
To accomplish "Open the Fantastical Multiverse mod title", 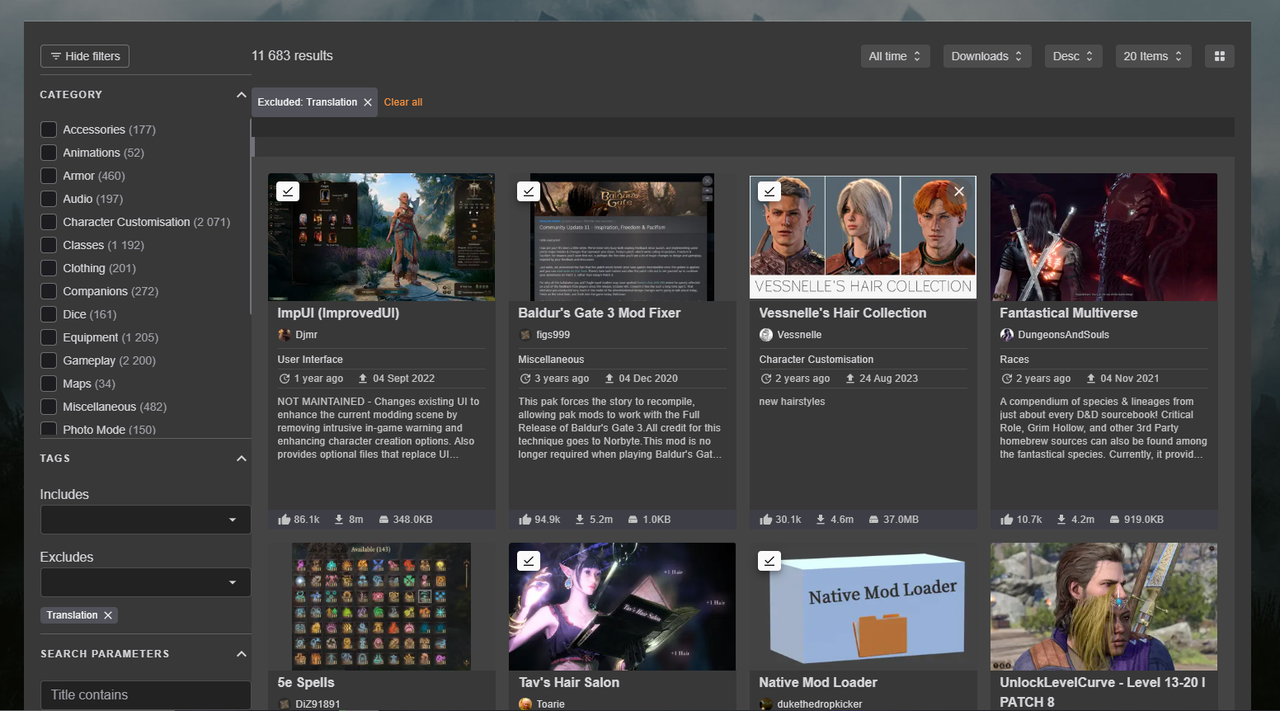I will click(x=1068, y=313).
